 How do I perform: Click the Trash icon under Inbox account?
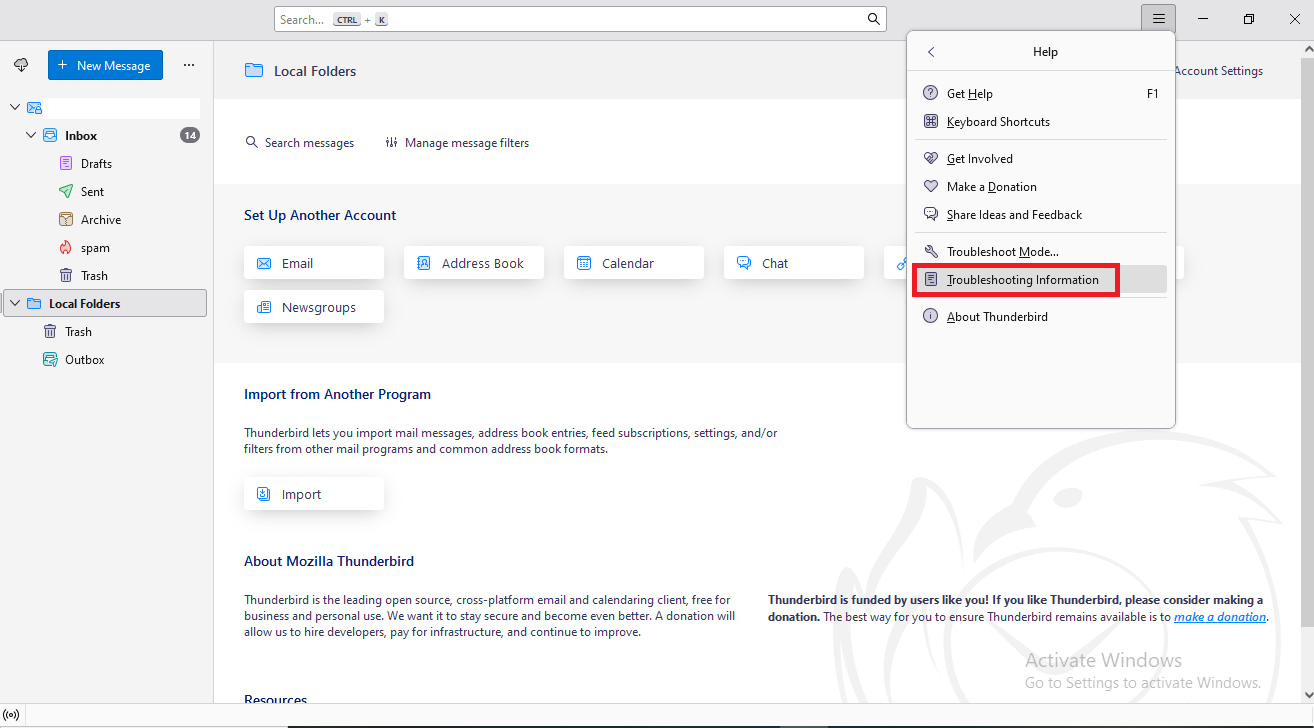click(66, 276)
